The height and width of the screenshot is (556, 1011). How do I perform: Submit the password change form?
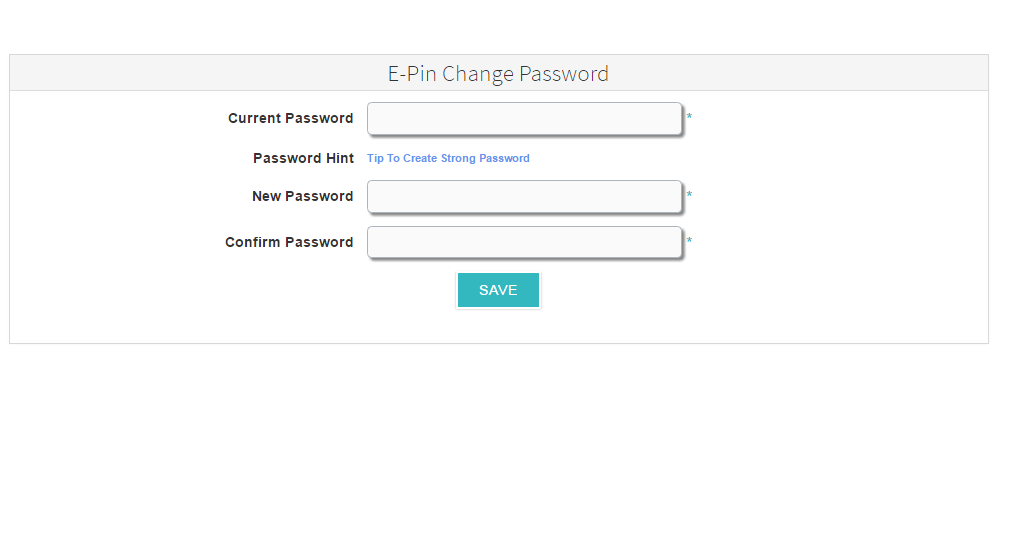pyautogui.click(x=498, y=290)
